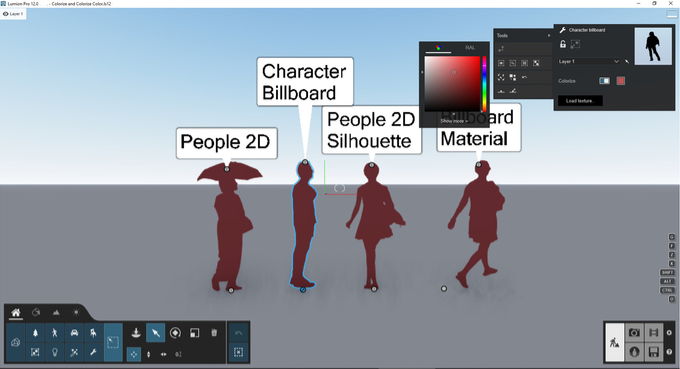Click the picker icon next to Layer 1
The image size is (680, 369).
(x=627, y=62)
